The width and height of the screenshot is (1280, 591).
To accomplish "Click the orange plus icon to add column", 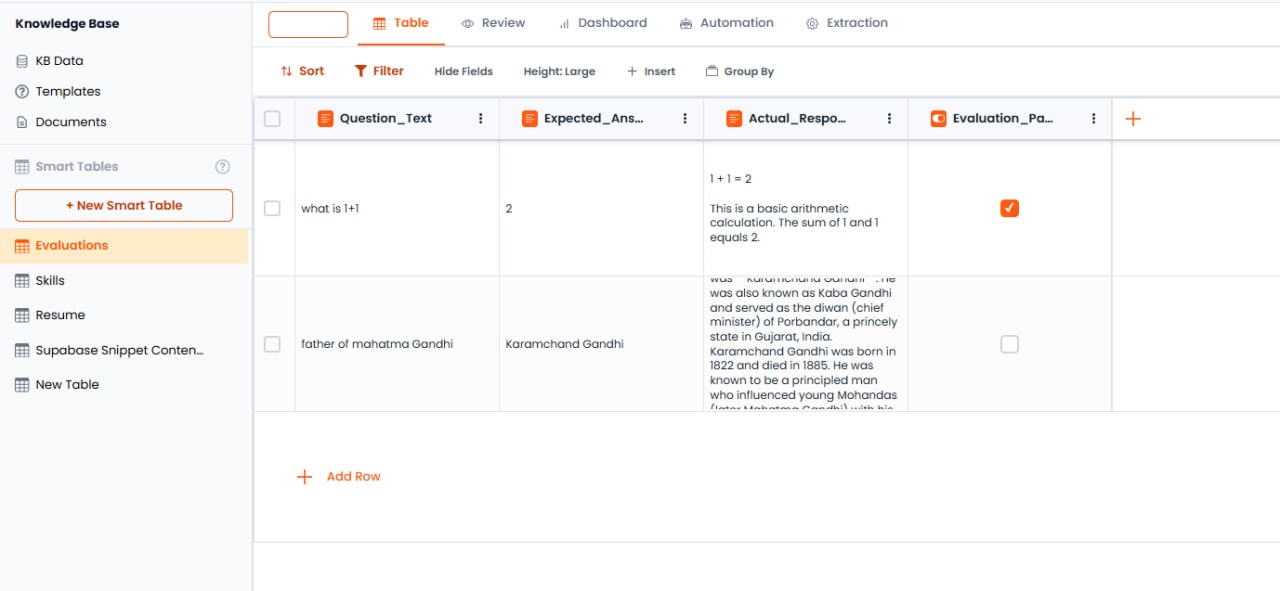I will [x=1132, y=118].
